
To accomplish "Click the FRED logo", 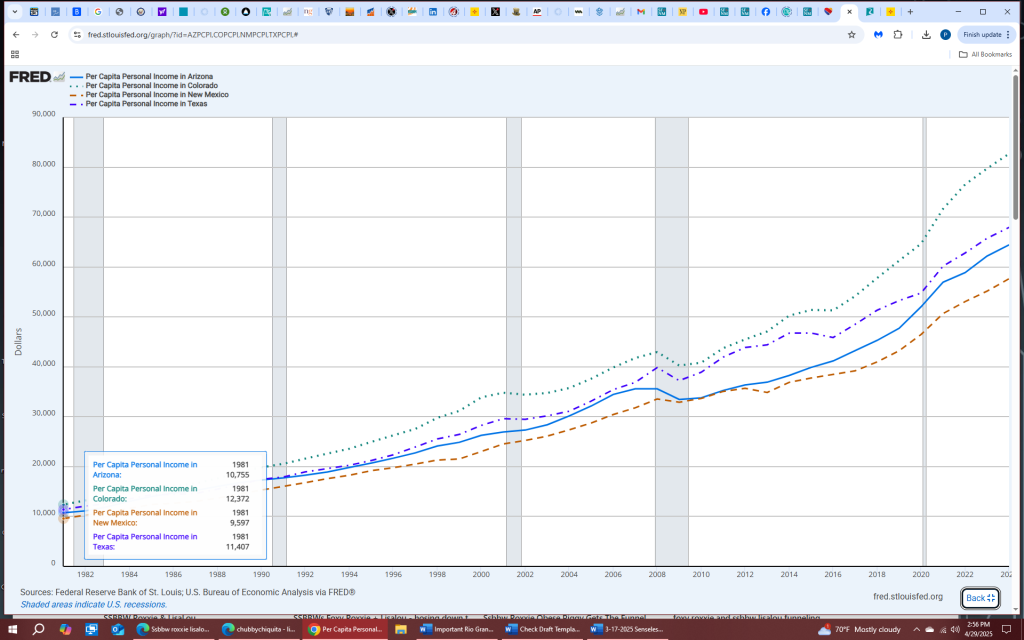I will tap(30, 77).
